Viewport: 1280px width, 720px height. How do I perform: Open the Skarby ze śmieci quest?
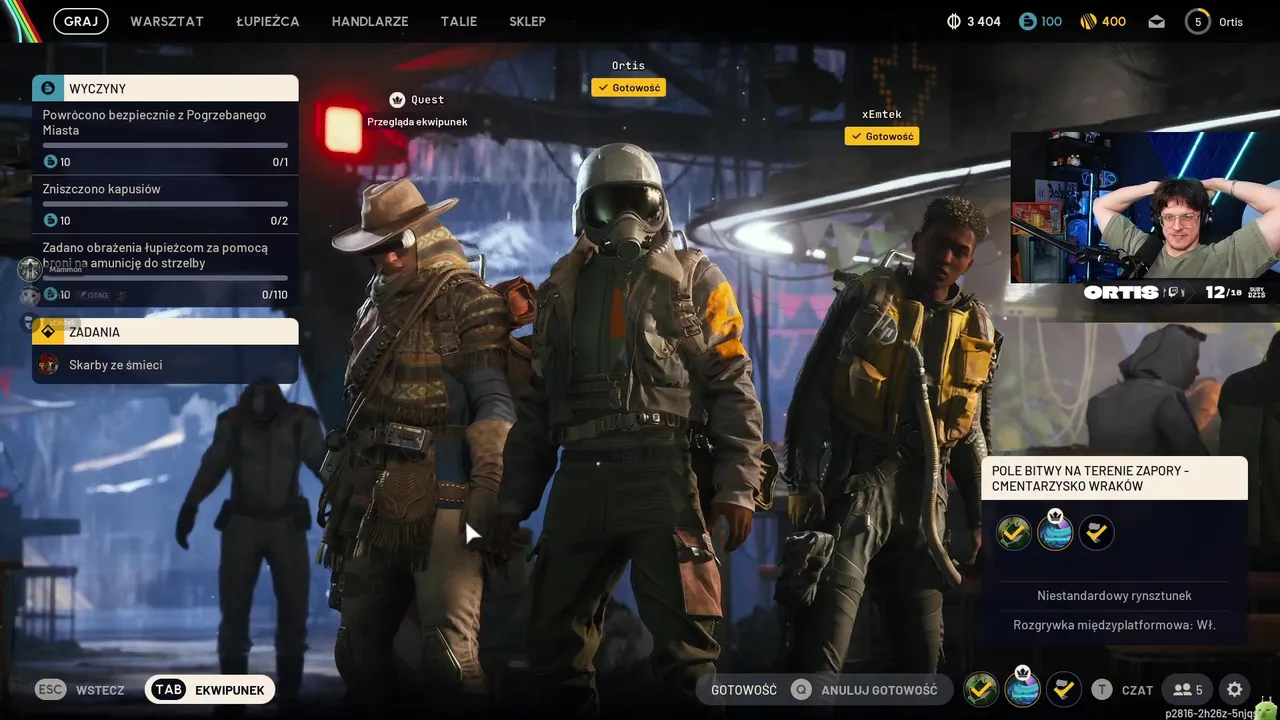coord(165,365)
